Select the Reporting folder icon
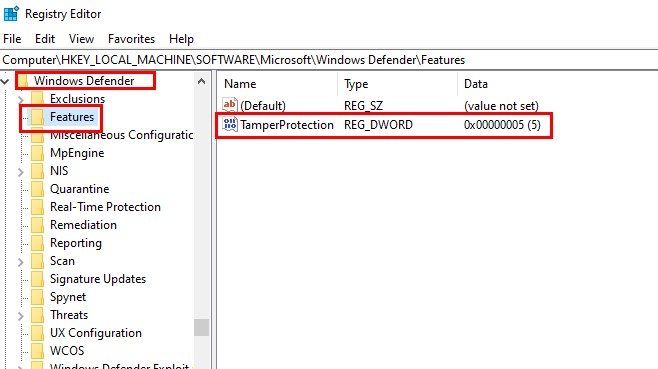 click(37, 243)
